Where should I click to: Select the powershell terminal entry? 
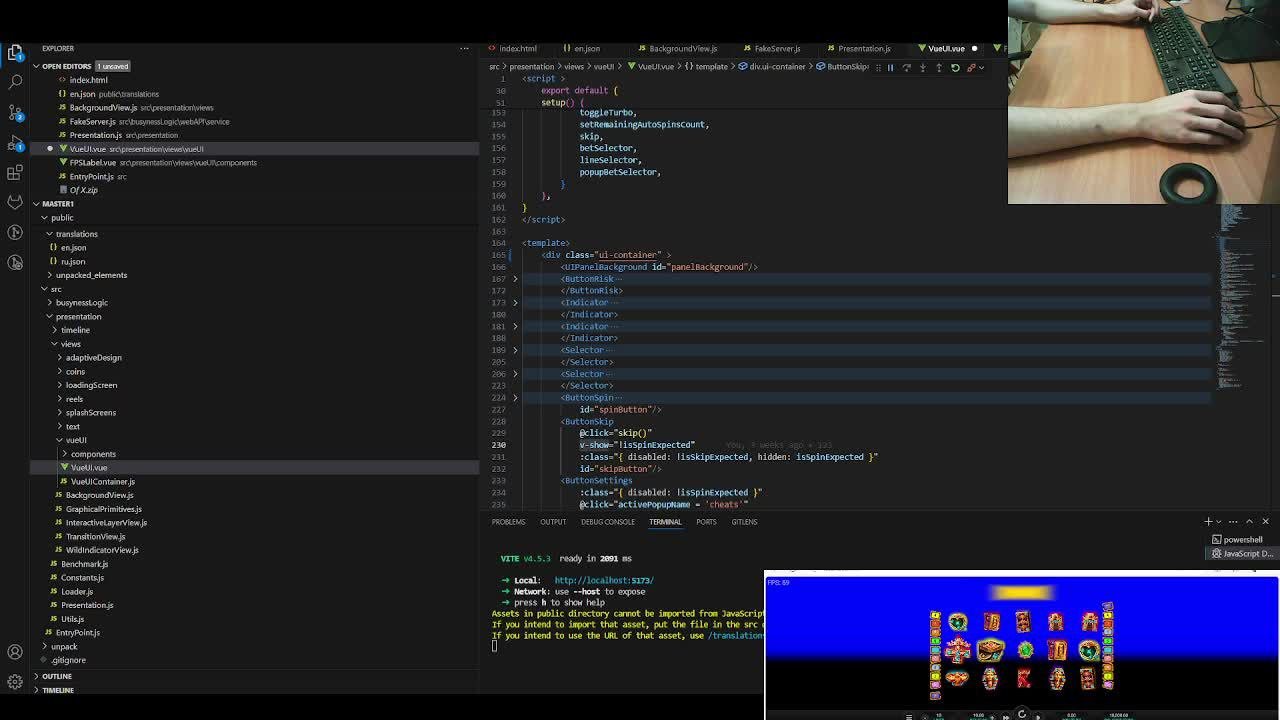[1242, 539]
